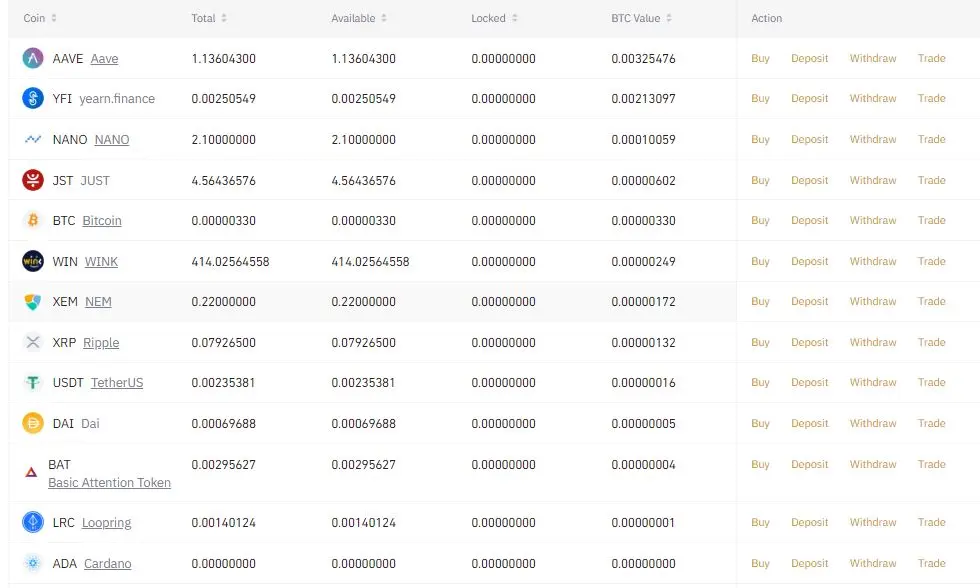Buy LRC from its row

(x=760, y=522)
